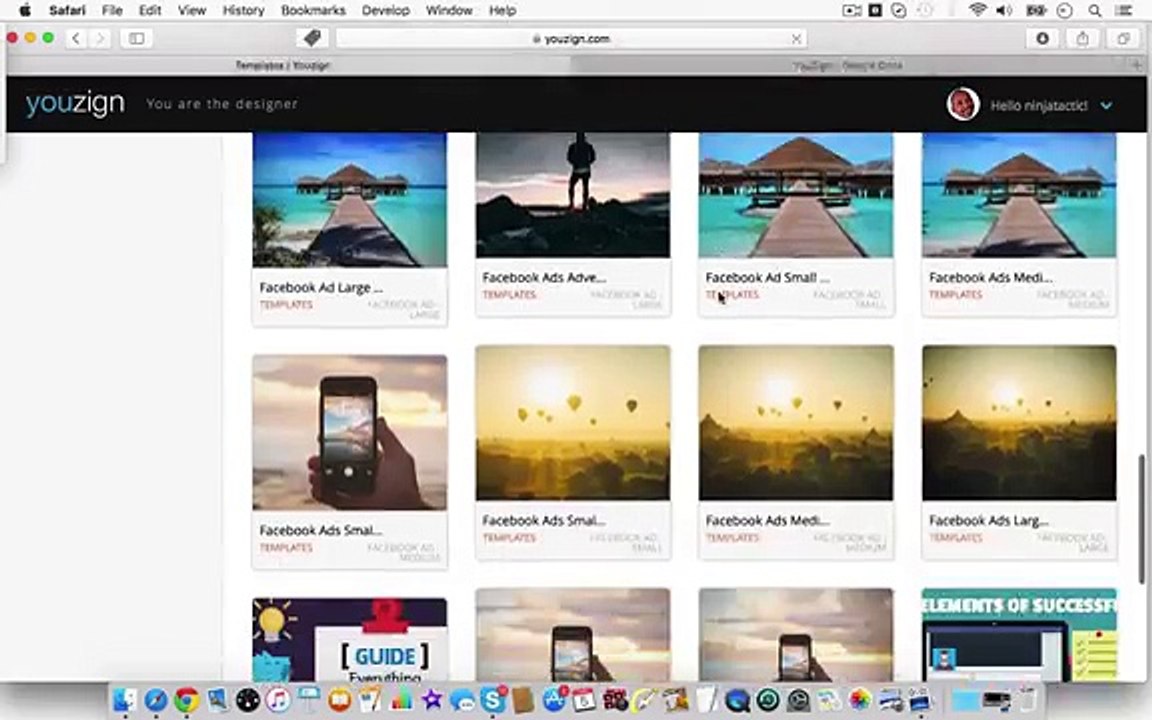Viewport: 1152px width, 720px height.
Task: Open Skype from the dock
Action: (493, 699)
